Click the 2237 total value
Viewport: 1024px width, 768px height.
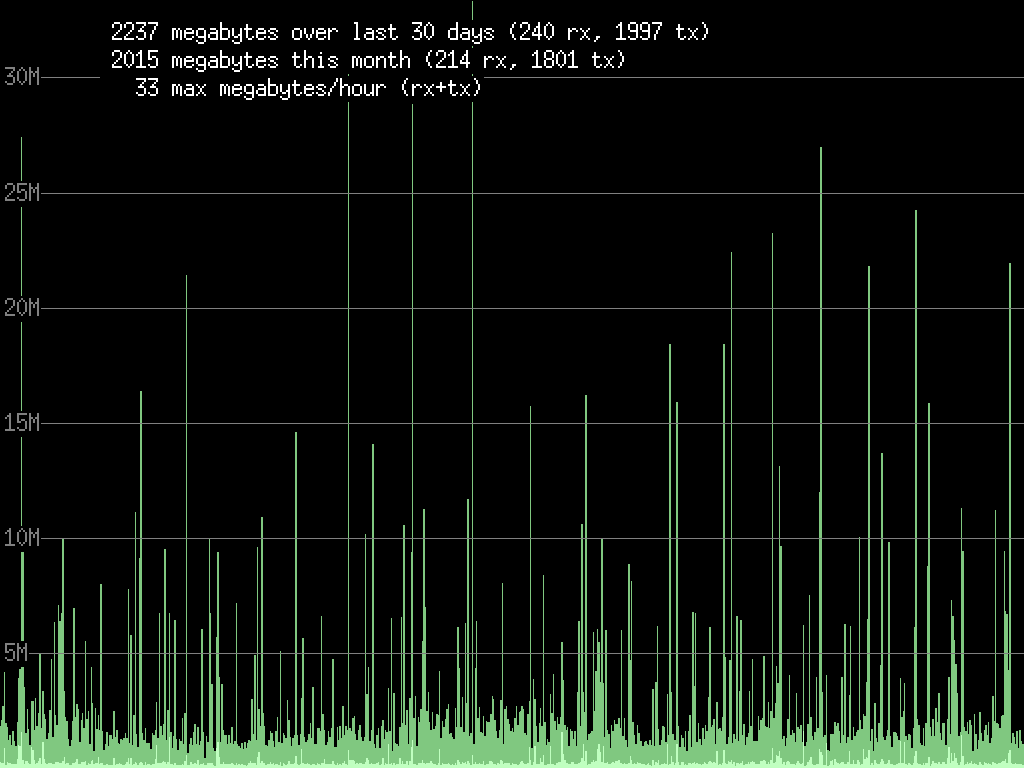pos(135,33)
